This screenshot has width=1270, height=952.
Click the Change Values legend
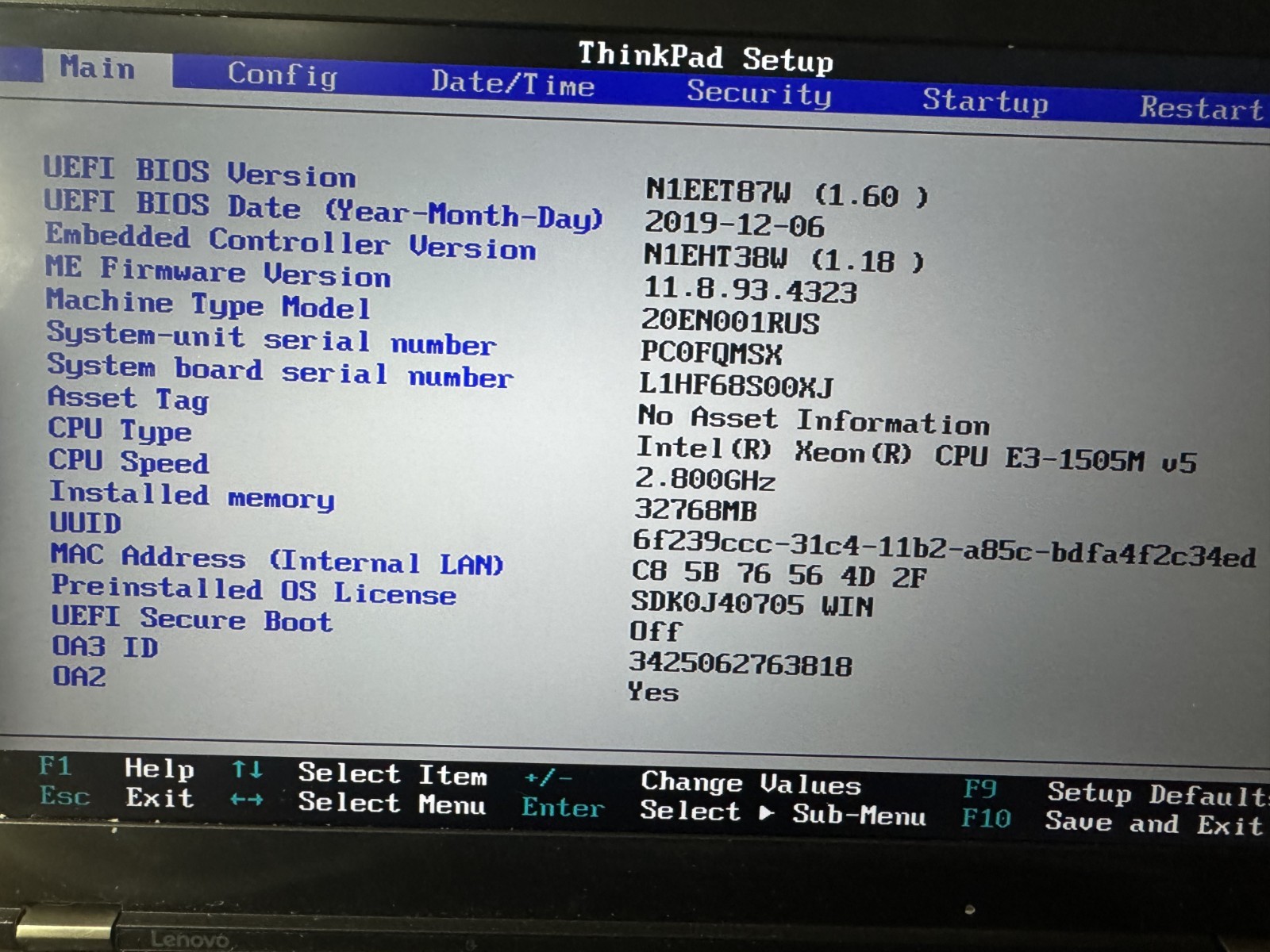pyautogui.click(x=751, y=783)
